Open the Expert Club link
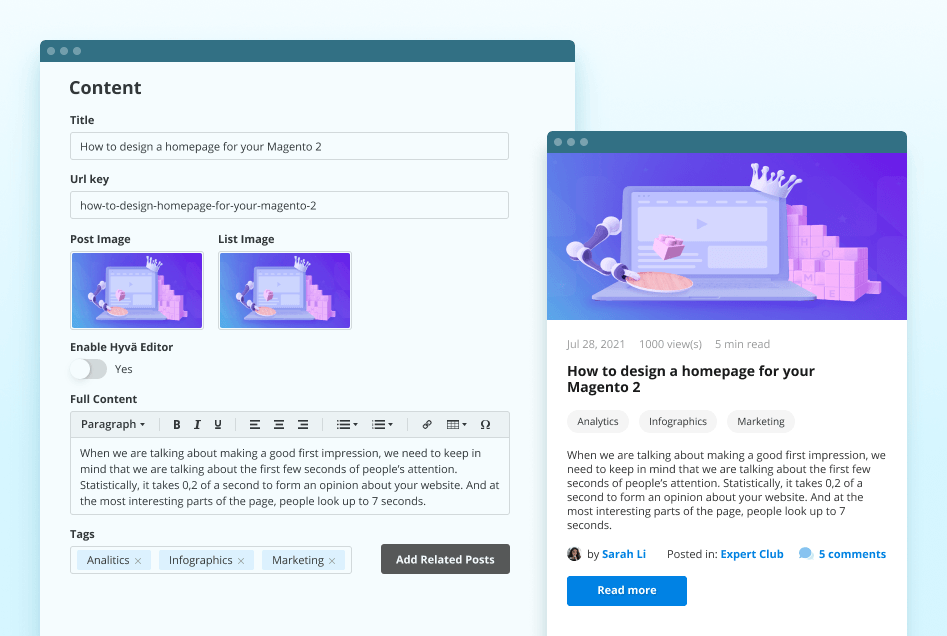The width and height of the screenshot is (947, 636). coord(752,553)
